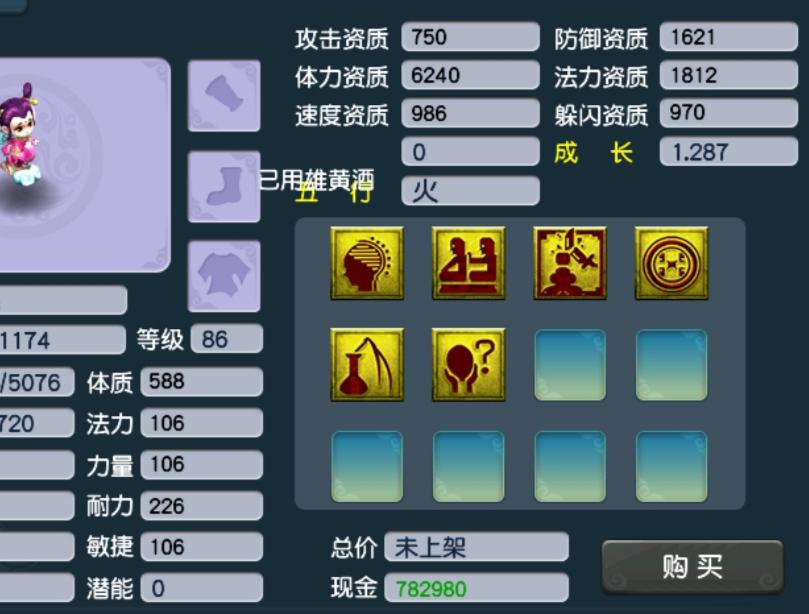The height and width of the screenshot is (614, 809).
Task: Click the last empty skill slot in bottom row
Action: [x=671, y=466]
